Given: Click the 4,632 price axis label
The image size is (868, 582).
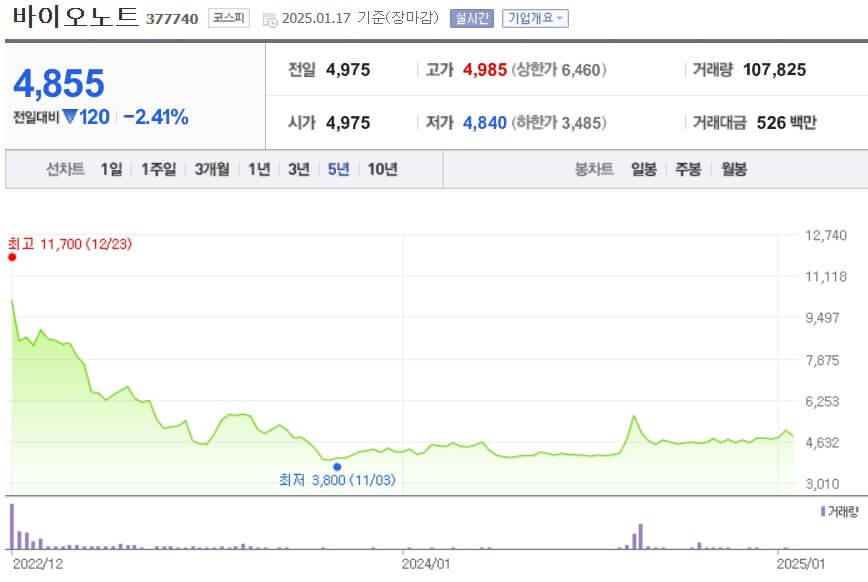Looking at the screenshot, I should [822, 442].
